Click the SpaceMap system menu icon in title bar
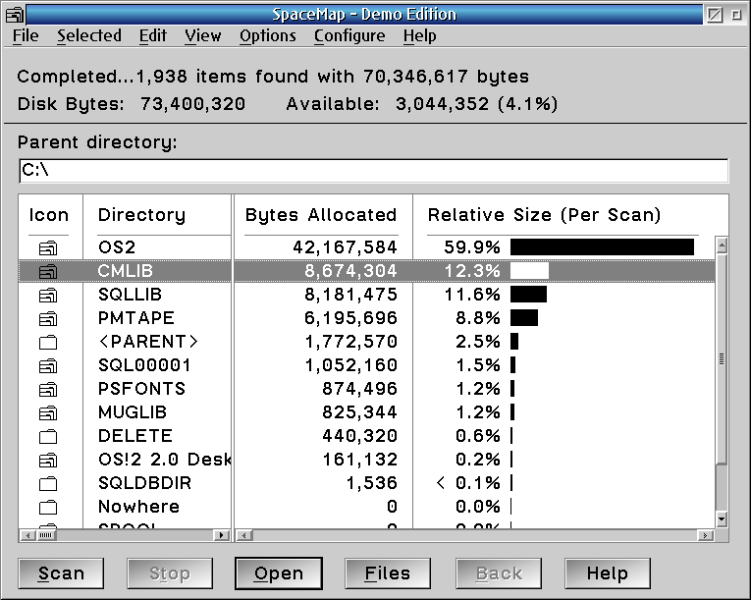 coord(12,14)
